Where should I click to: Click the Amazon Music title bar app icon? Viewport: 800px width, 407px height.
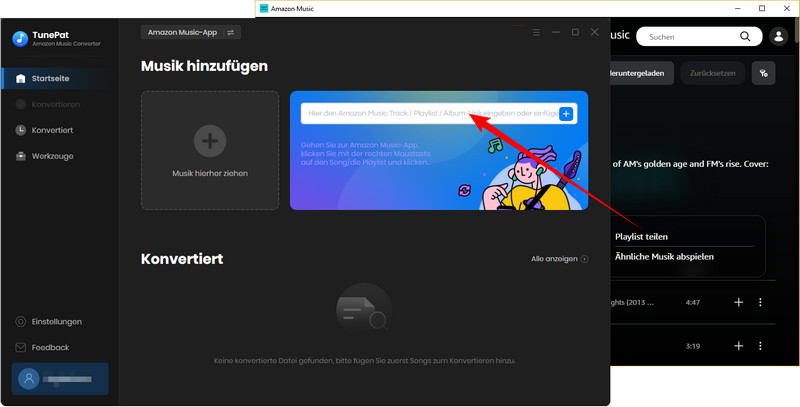[264, 9]
